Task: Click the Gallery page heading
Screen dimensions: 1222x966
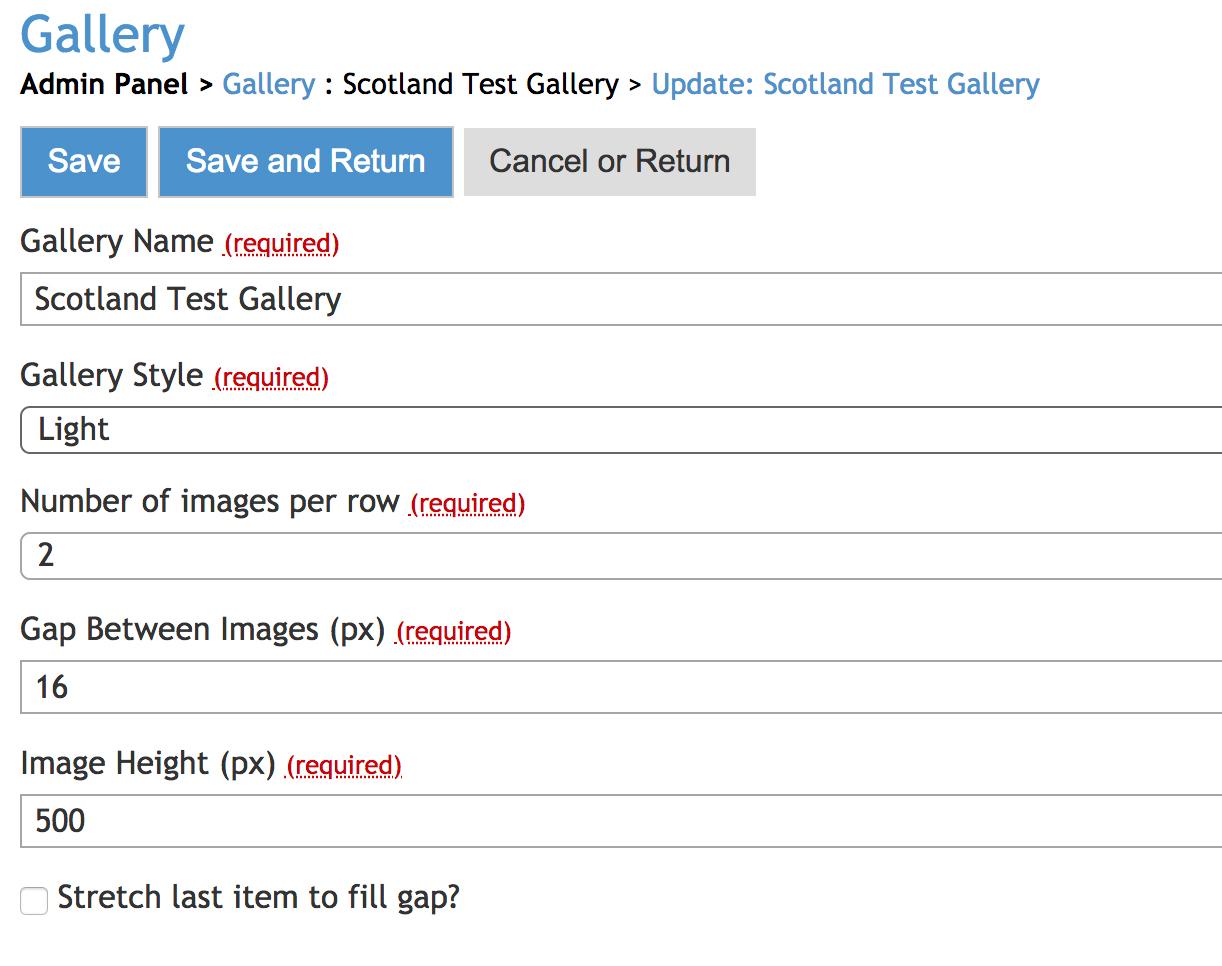Action: (x=102, y=34)
